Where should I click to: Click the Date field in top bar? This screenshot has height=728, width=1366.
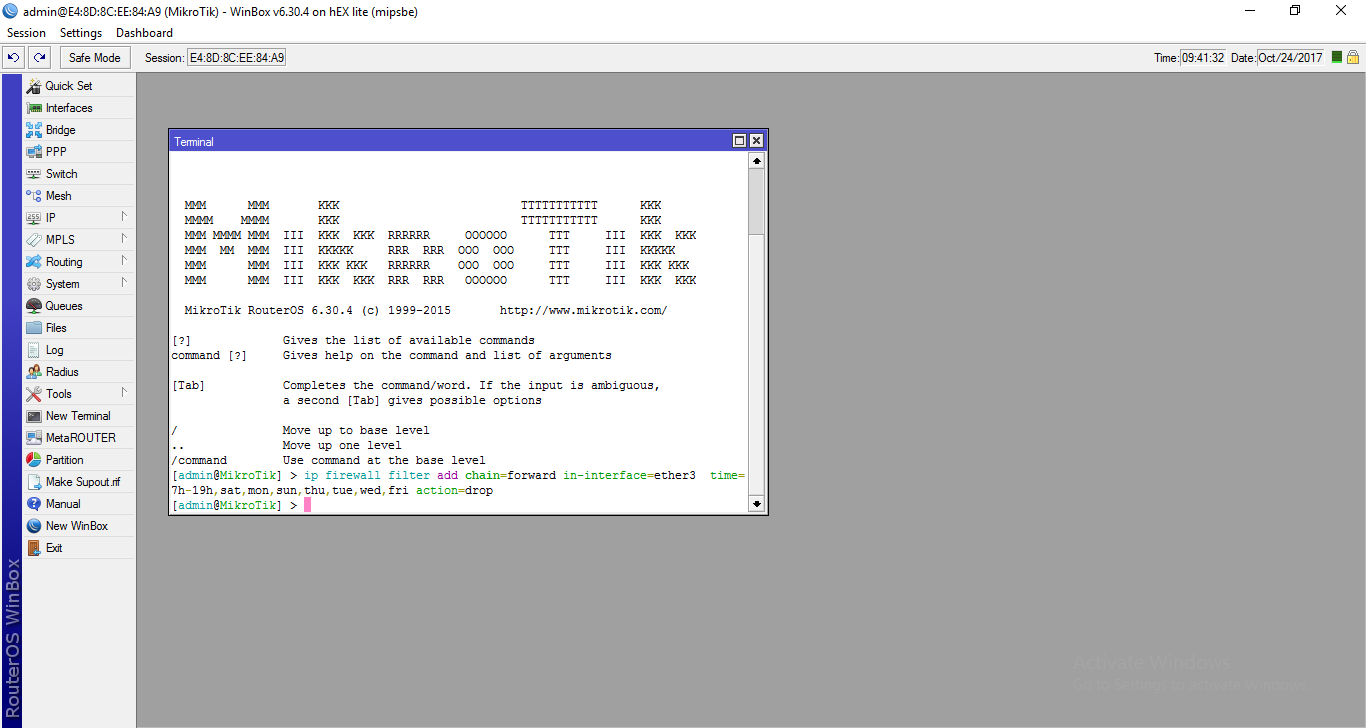pyautogui.click(x=1291, y=58)
